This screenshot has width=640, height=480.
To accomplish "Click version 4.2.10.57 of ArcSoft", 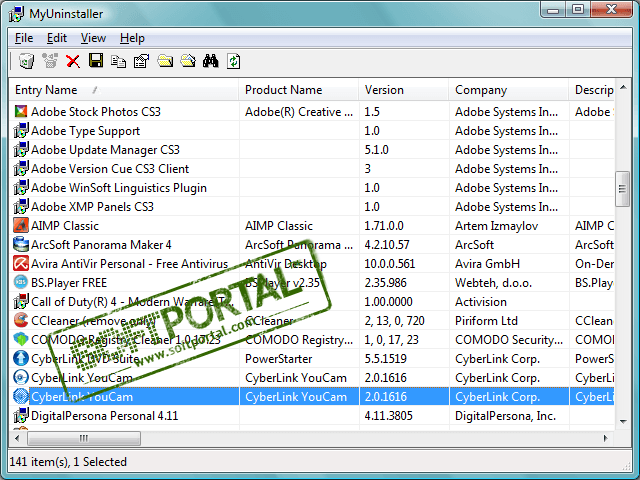I will pyautogui.click(x=387, y=244).
